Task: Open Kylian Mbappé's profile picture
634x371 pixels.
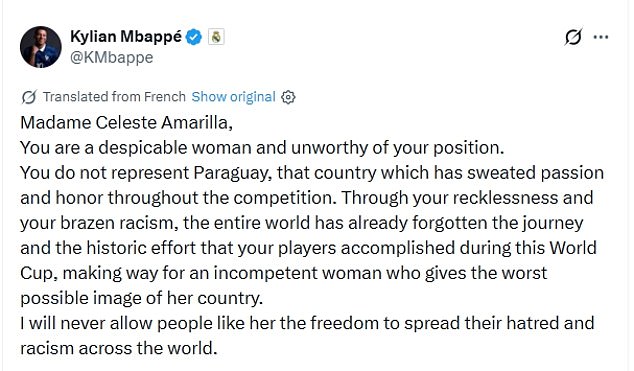Action: (x=40, y=47)
